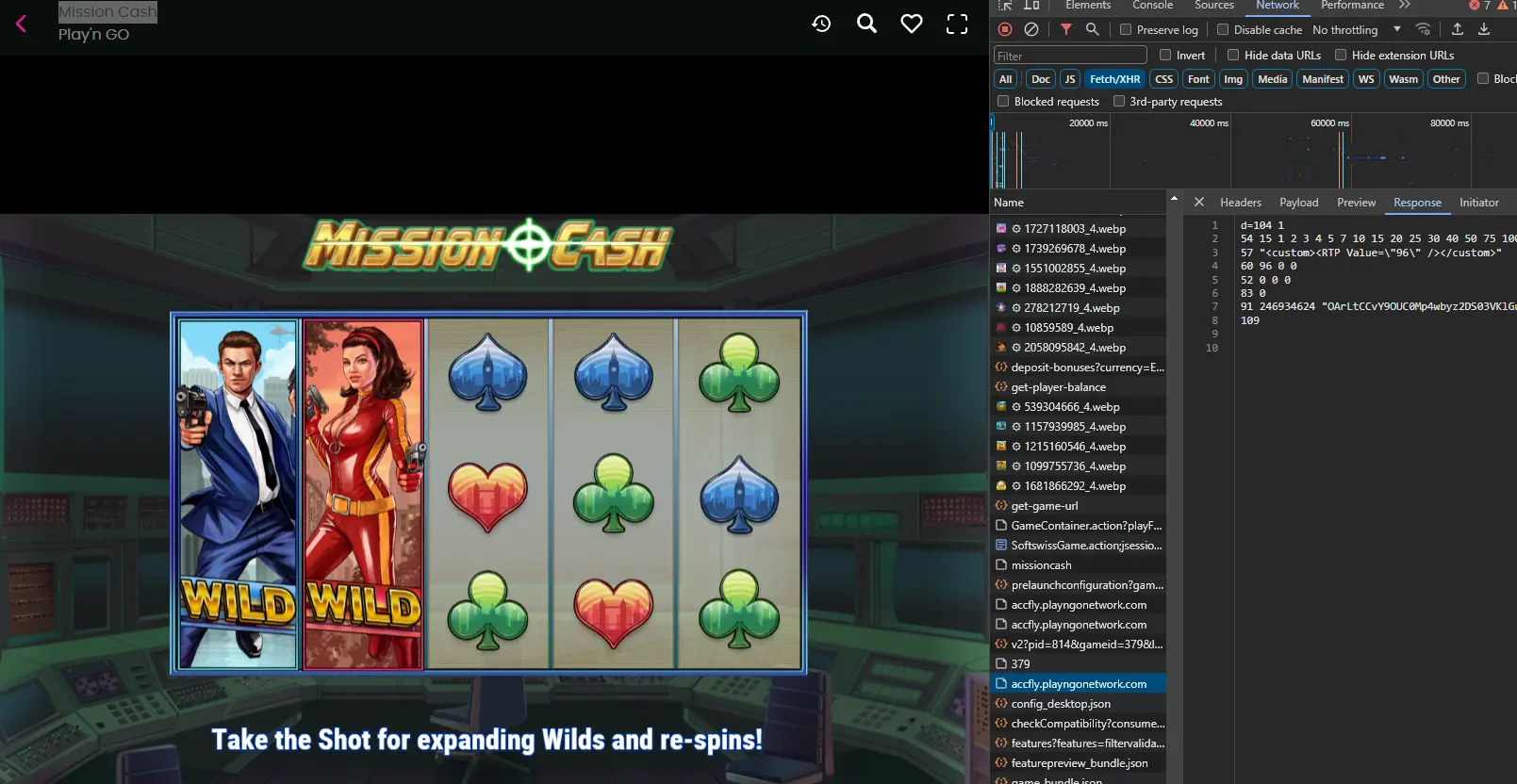Open the Sources tab
The width and height of the screenshot is (1517, 784).
tap(1214, 6)
